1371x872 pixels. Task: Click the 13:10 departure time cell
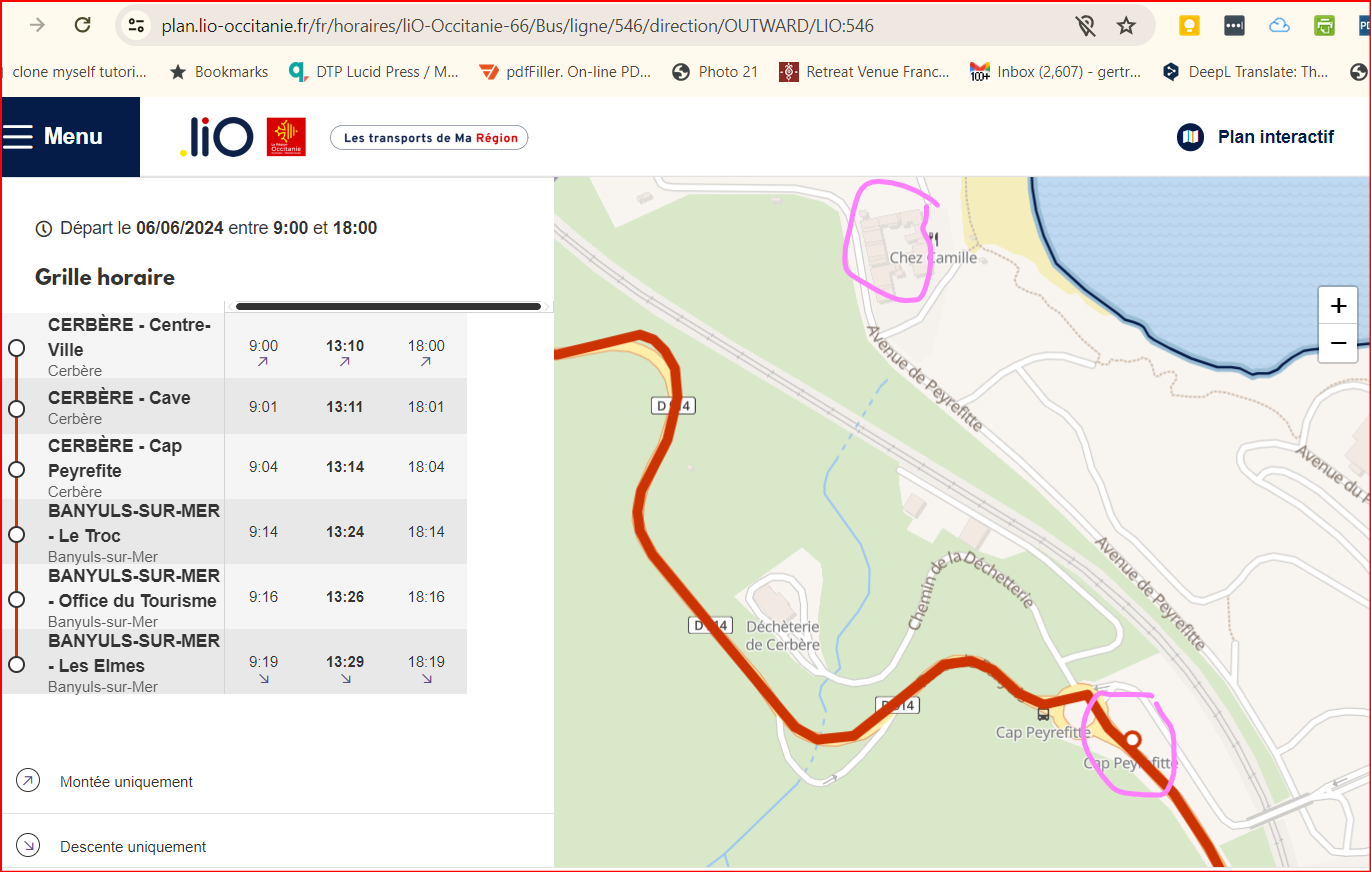tap(345, 346)
